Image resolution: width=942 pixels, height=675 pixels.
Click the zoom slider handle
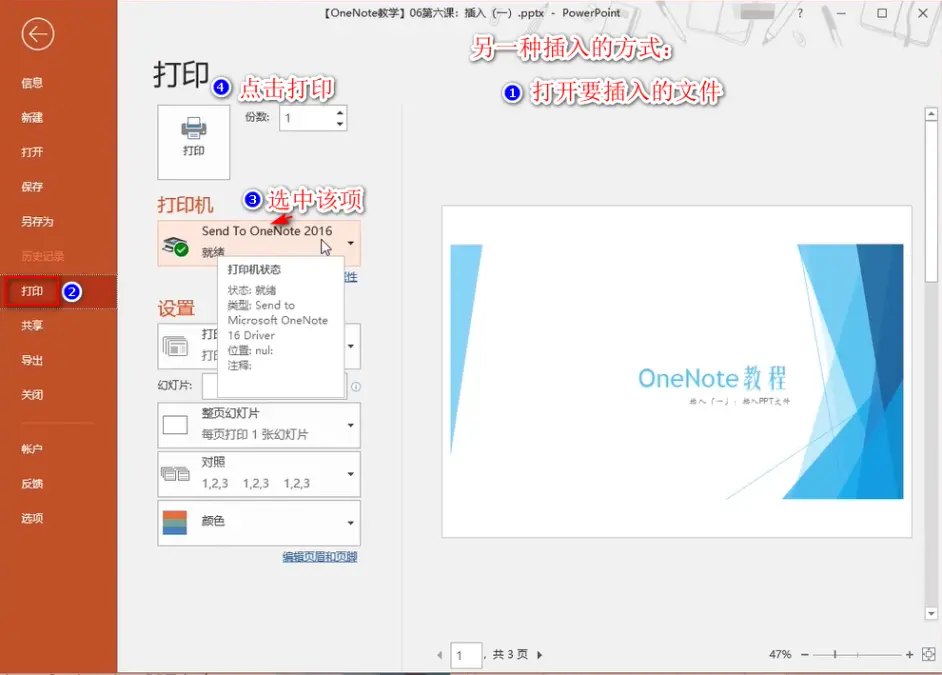(x=835, y=655)
